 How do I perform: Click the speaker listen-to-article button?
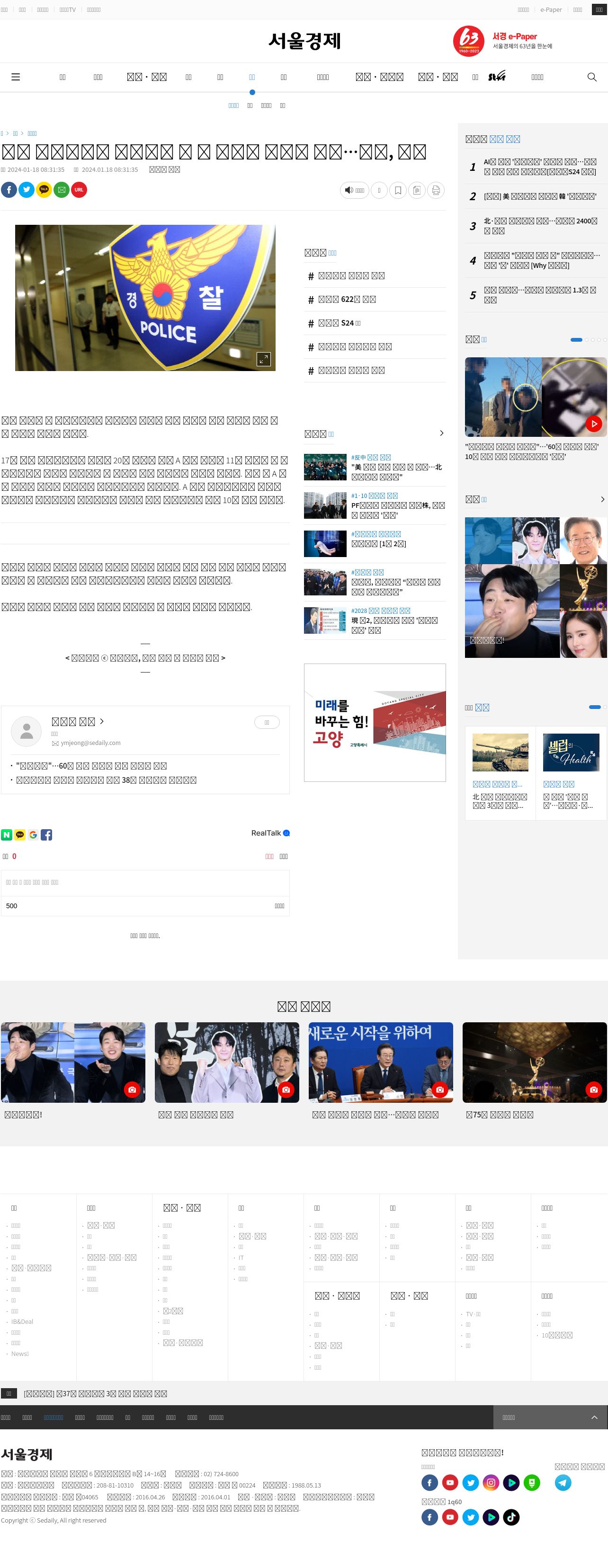[x=355, y=191]
